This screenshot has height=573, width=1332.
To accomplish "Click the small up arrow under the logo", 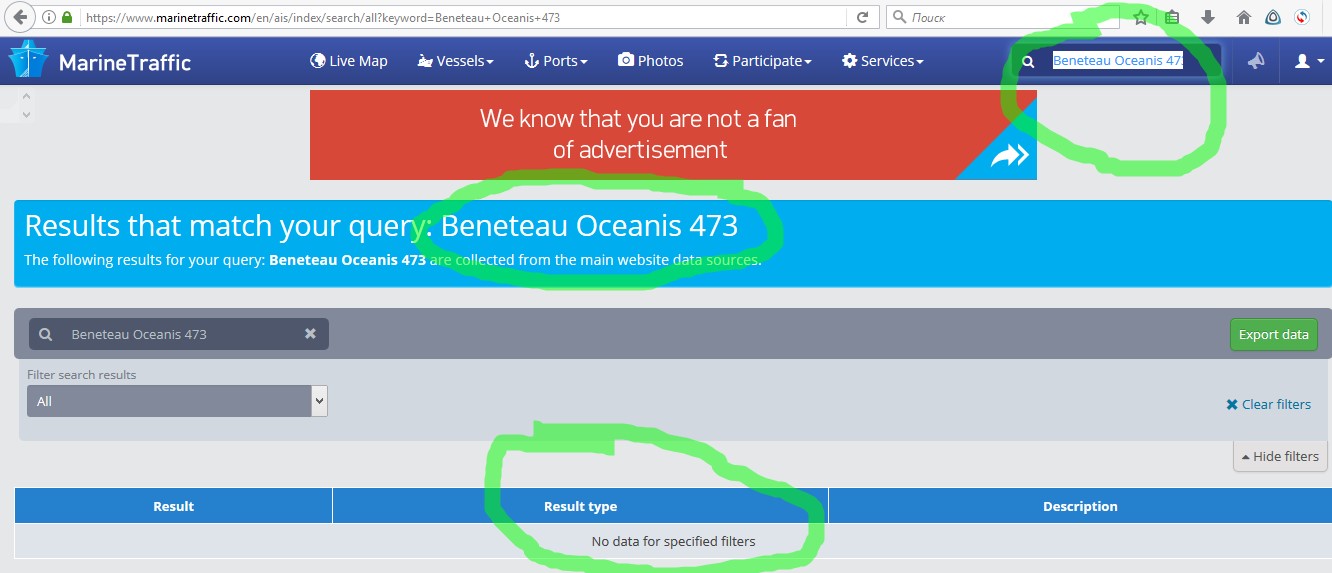I will click(x=26, y=97).
